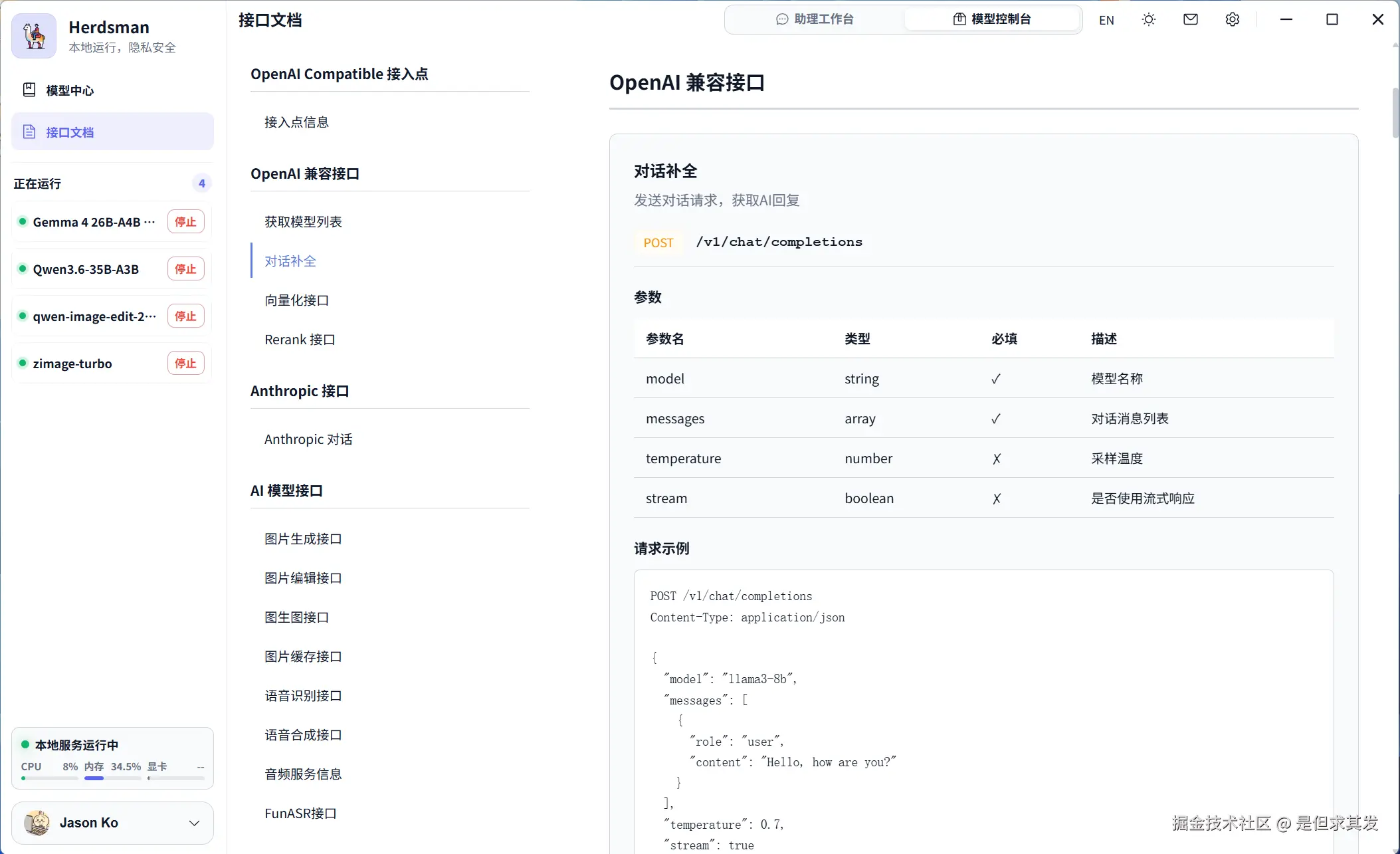Click the 是否使用流式响应 description cell
1400x854 pixels.
coord(1143,498)
